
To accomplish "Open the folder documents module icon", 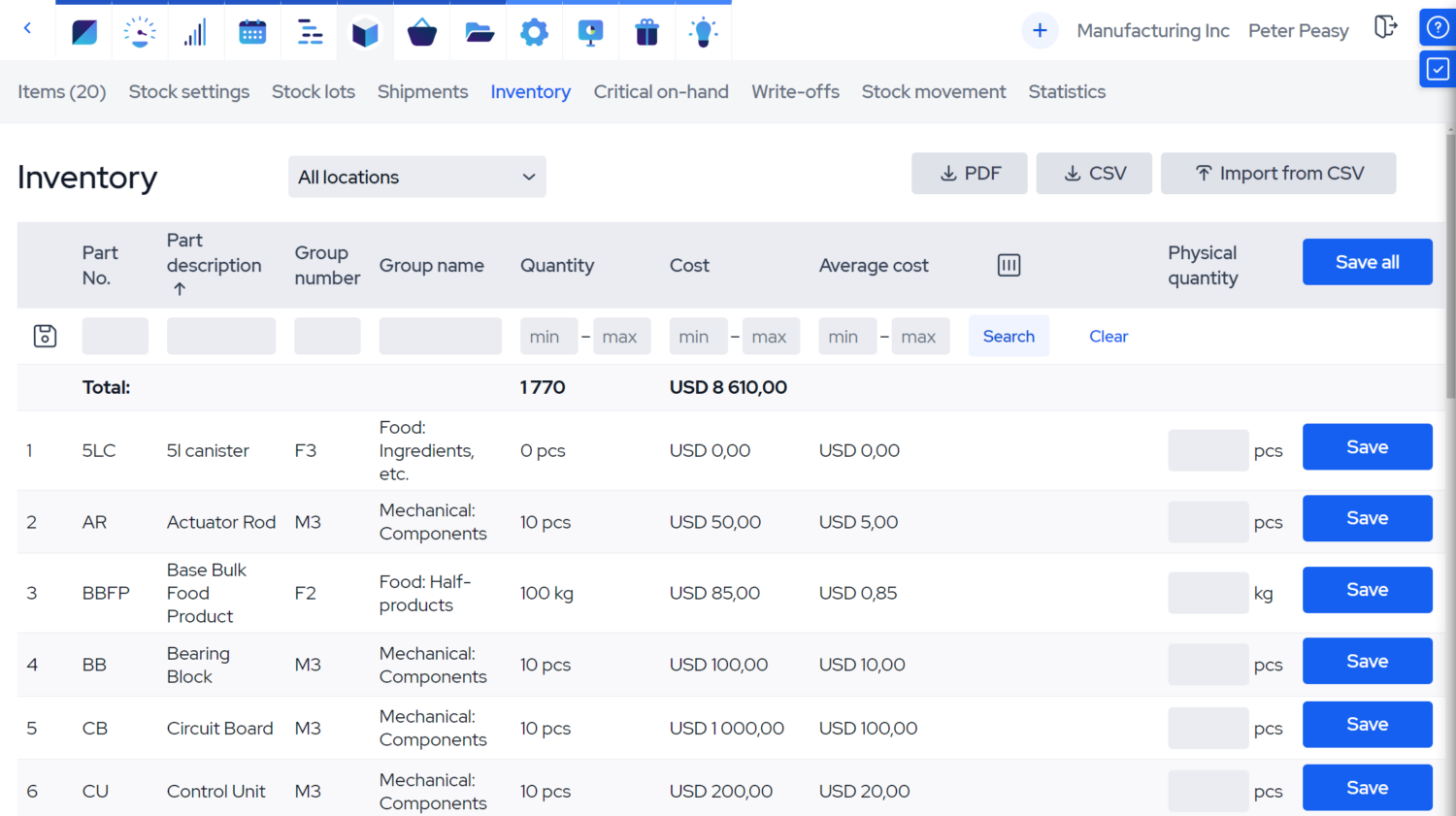I will pyautogui.click(x=478, y=32).
